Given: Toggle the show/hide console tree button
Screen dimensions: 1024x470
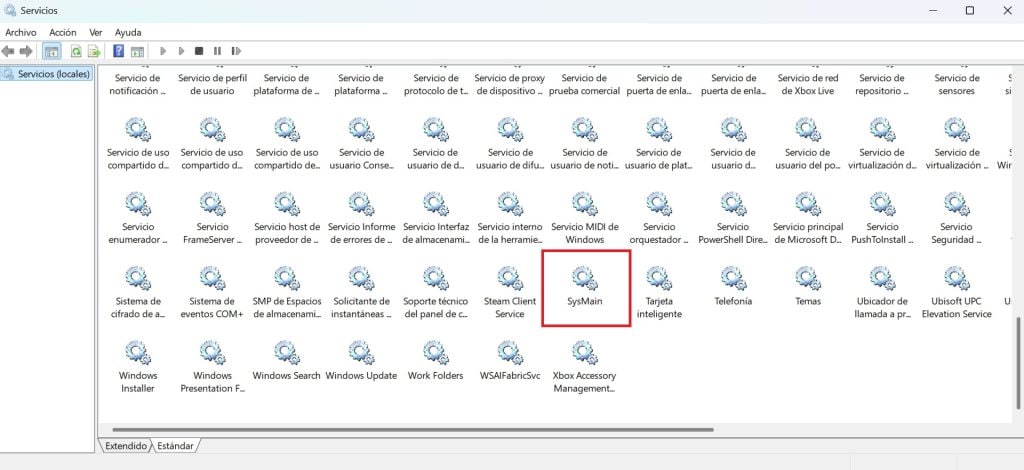Looking at the screenshot, I should pos(52,51).
